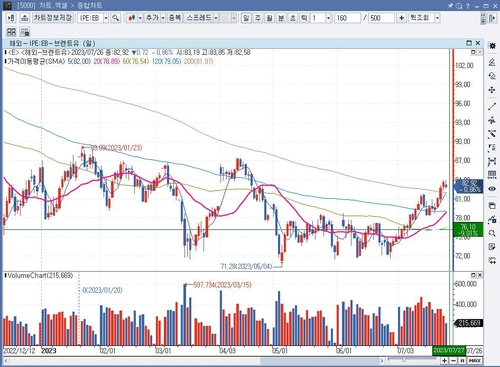
Task: Click the symbol search magnifier button
Action: [x=116, y=18]
